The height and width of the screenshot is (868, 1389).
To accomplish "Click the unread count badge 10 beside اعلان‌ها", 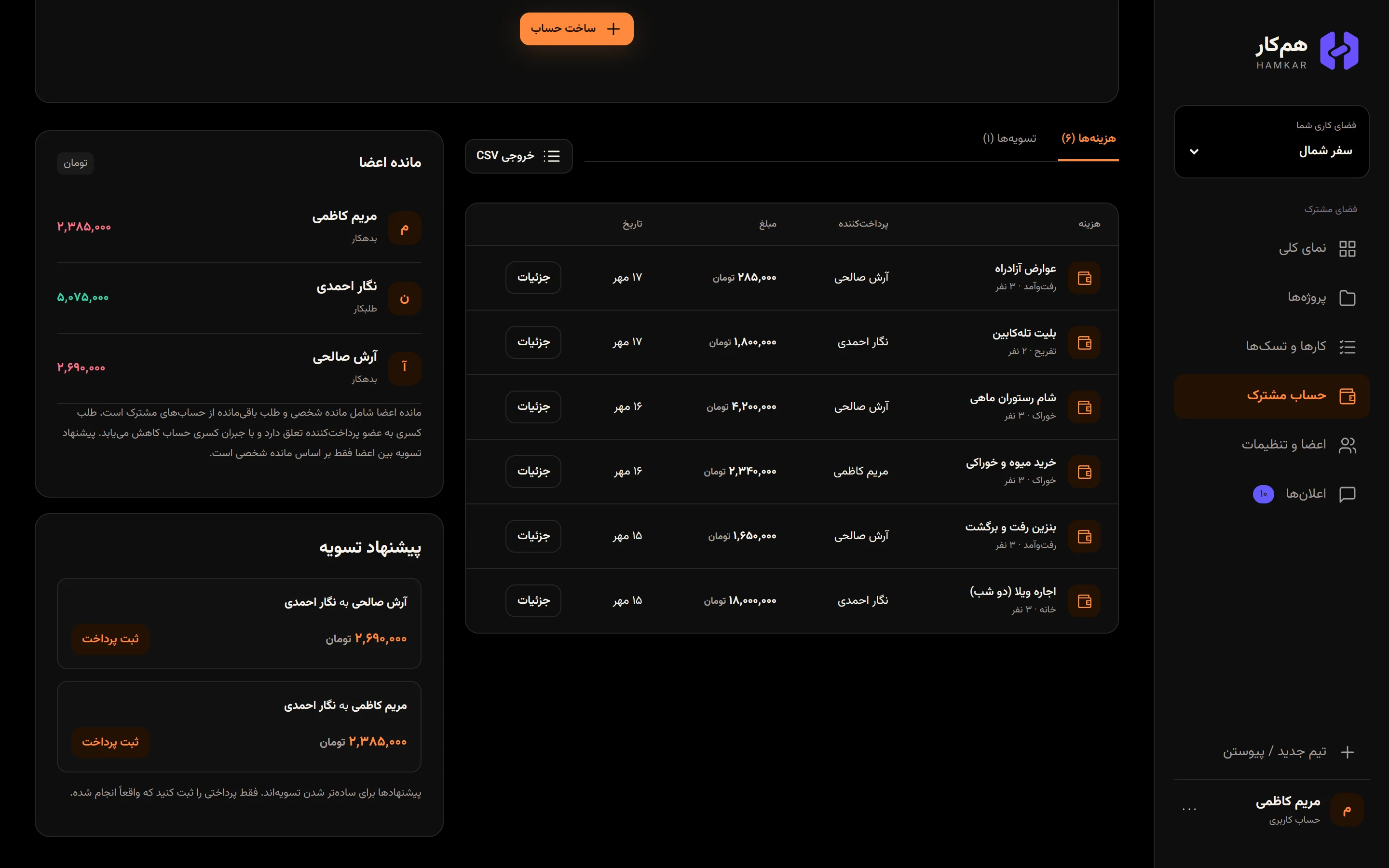I will (x=1263, y=494).
